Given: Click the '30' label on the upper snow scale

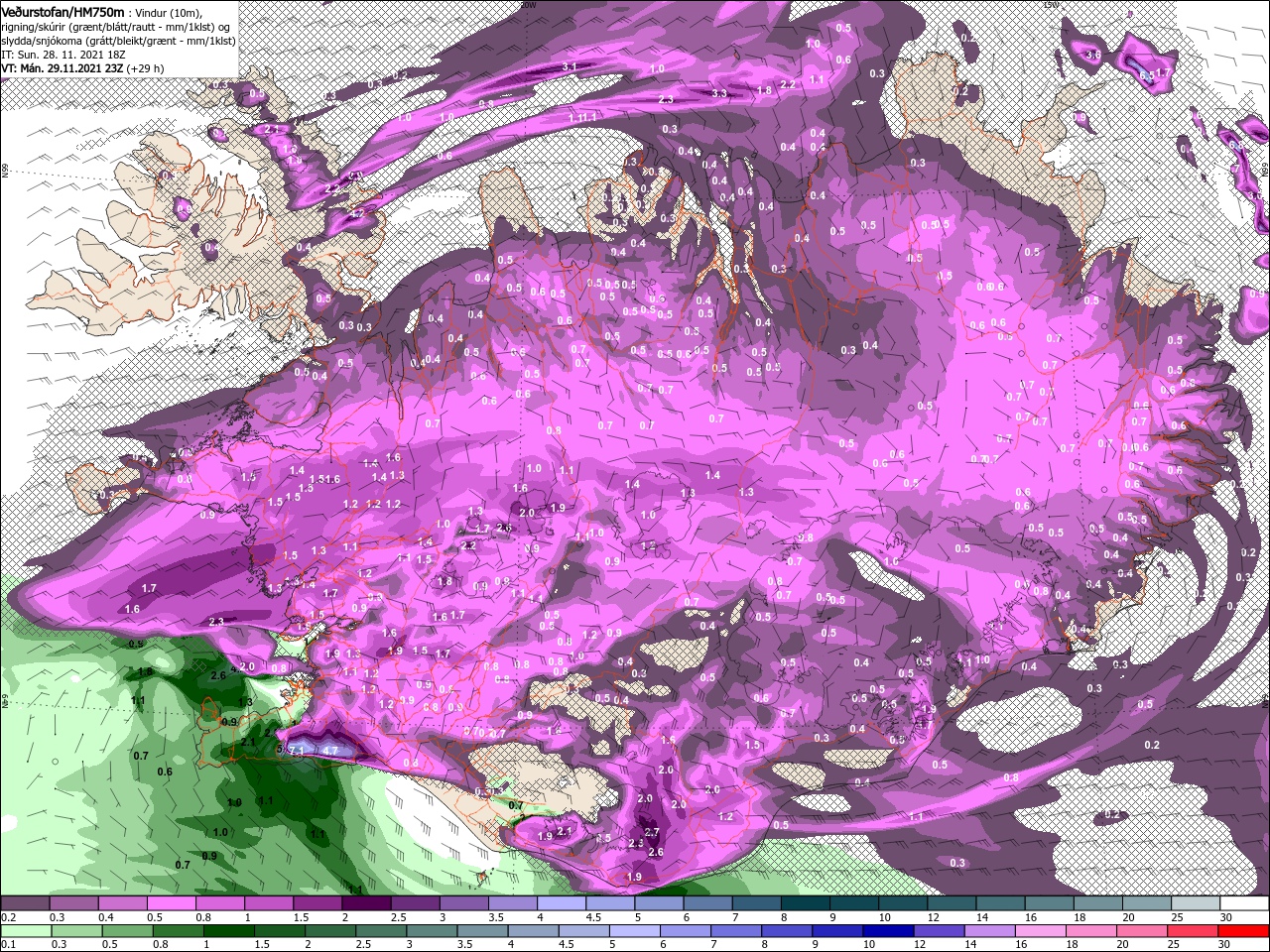Looking at the screenshot, I should click(1227, 917).
